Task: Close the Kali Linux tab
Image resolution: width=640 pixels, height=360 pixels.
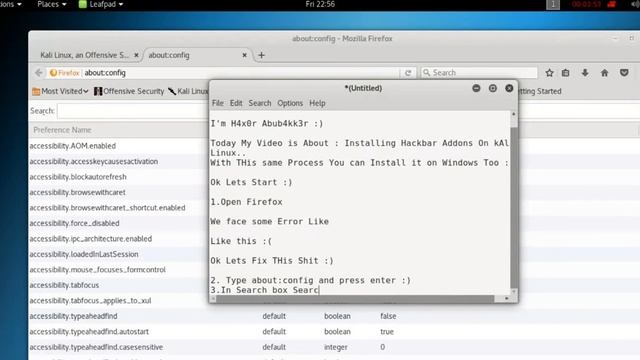Action: coord(136,55)
